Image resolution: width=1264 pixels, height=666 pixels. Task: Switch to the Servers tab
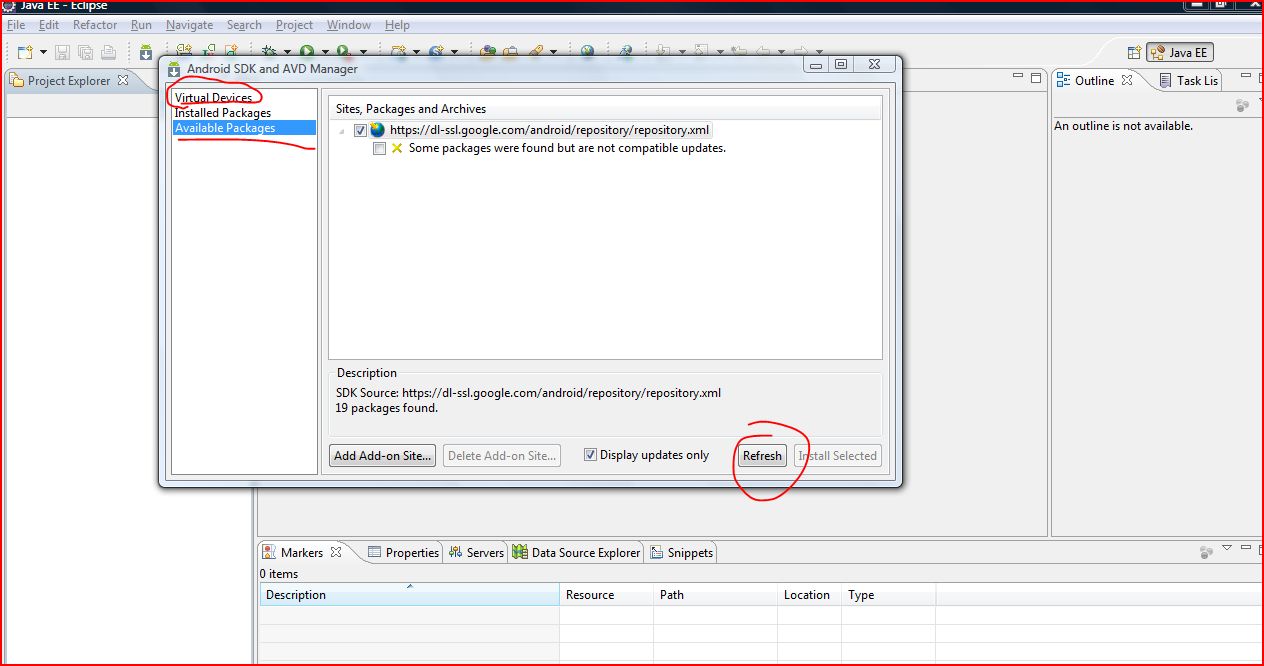tap(477, 552)
